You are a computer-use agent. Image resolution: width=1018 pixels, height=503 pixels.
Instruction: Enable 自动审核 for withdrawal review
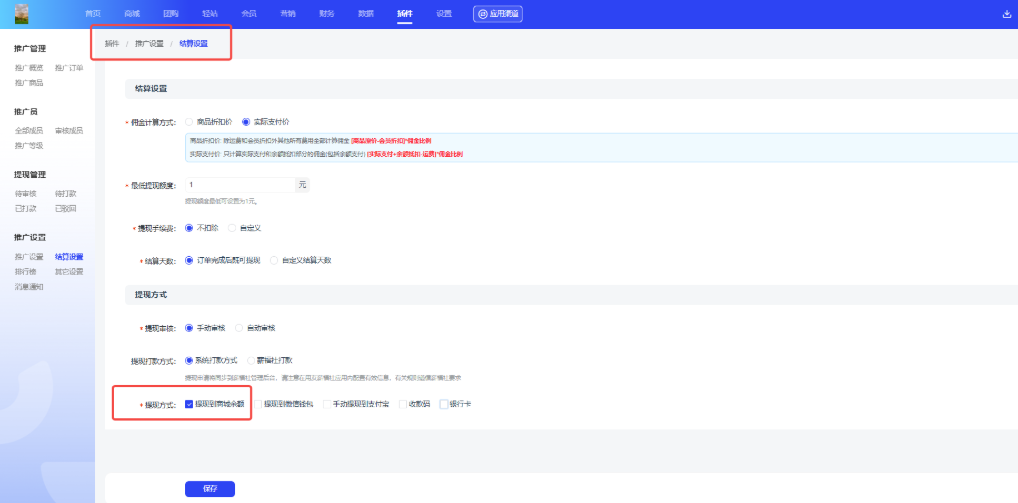pos(238,327)
